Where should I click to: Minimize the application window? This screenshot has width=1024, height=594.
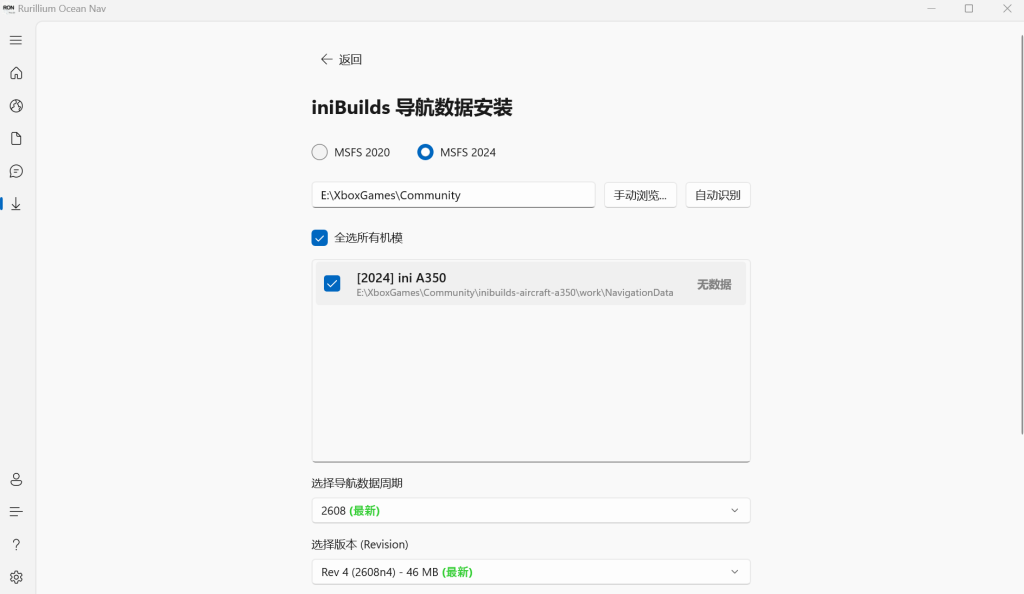coord(931,8)
